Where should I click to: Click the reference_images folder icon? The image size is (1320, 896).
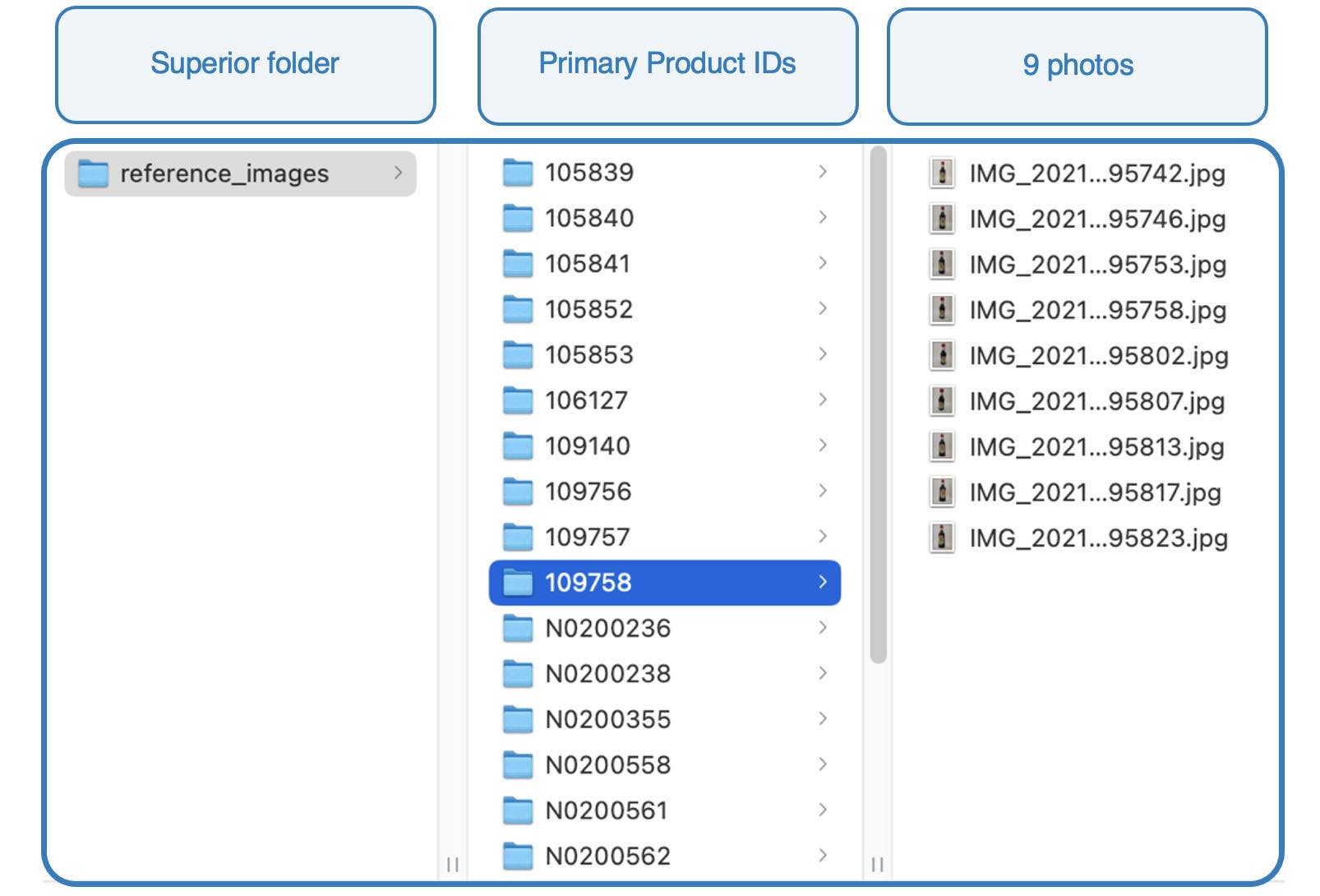(x=93, y=173)
